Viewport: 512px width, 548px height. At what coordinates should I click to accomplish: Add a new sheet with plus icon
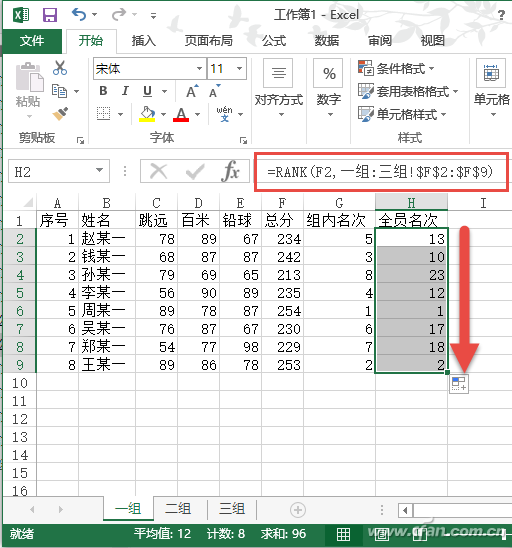[298, 510]
